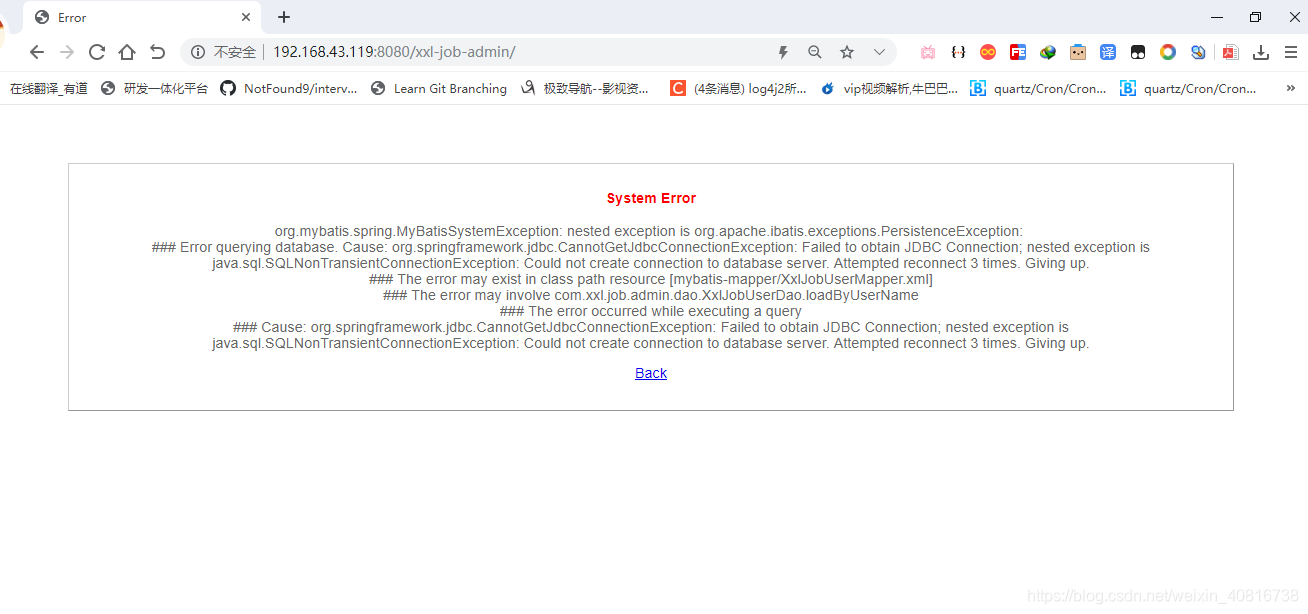
Task: Open the downloads panel
Action: (1261, 52)
